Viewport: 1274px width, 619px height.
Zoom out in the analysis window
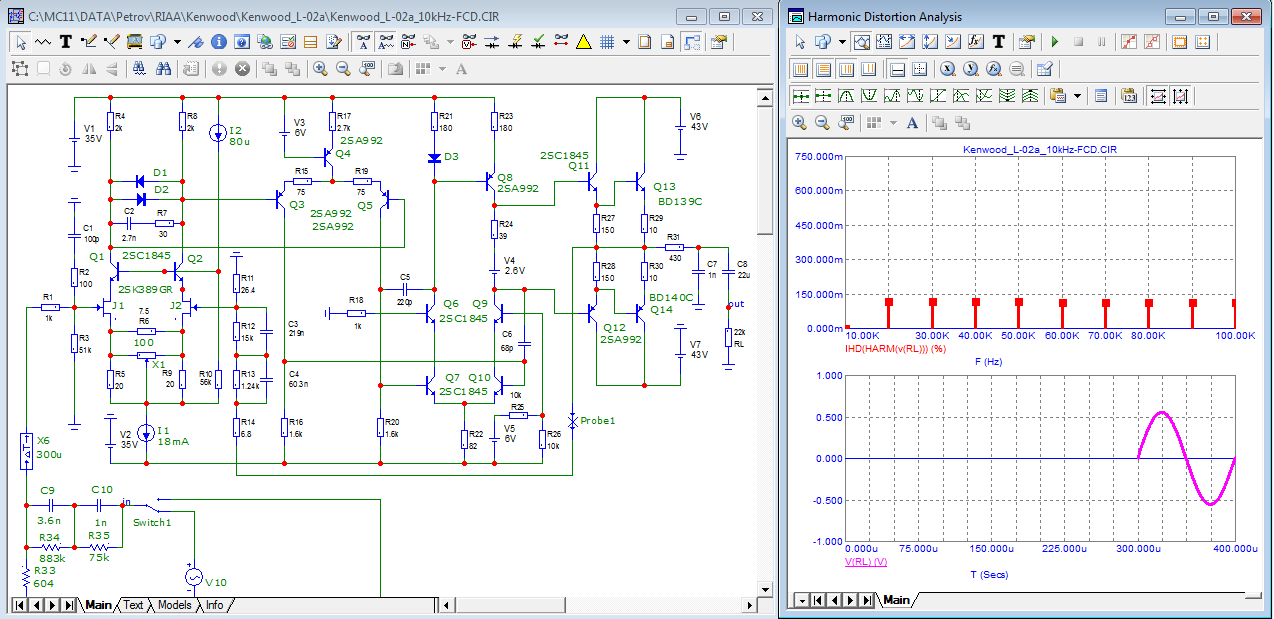point(822,123)
